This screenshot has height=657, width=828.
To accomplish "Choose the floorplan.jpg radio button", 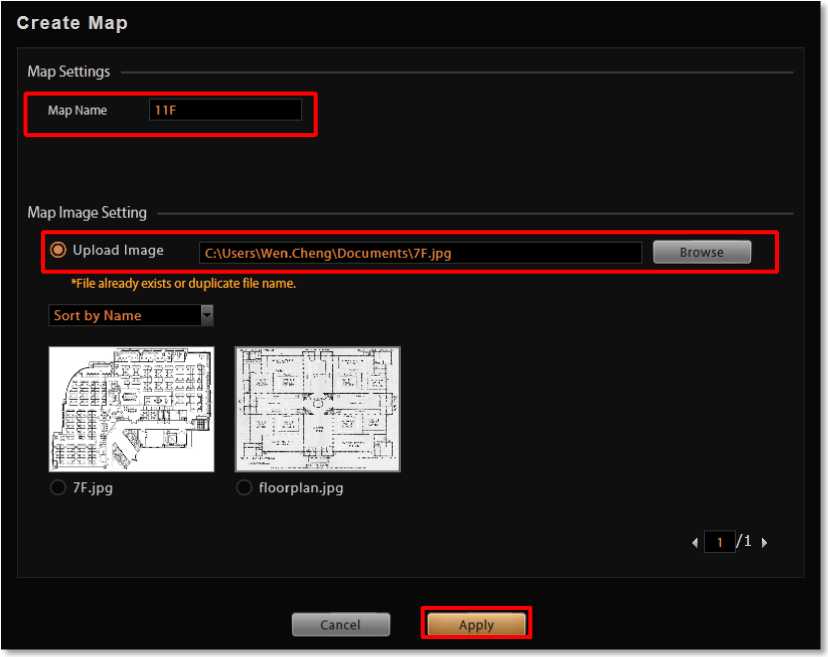I will click(244, 489).
